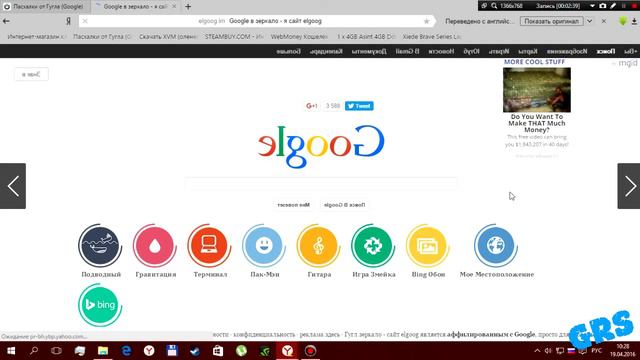Go to next slide with right arrow
Image resolution: width=640 pixels, height=360 pixels.
[x=629, y=186]
